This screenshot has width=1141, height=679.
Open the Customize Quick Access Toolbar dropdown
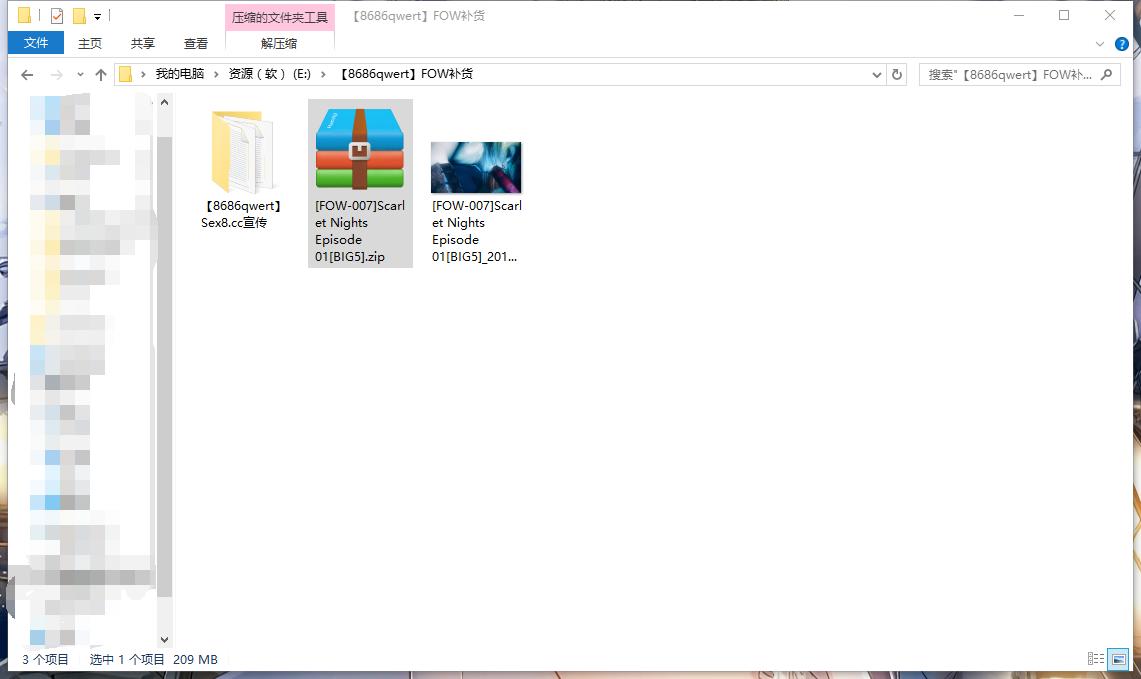[x=97, y=17]
